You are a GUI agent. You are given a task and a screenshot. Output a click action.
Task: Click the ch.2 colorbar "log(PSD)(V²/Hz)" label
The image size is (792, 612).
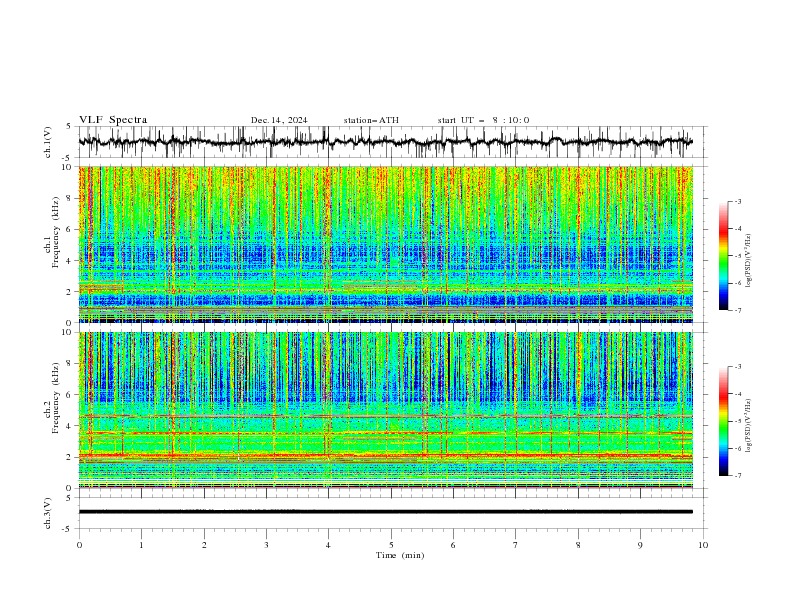[x=749, y=426]
